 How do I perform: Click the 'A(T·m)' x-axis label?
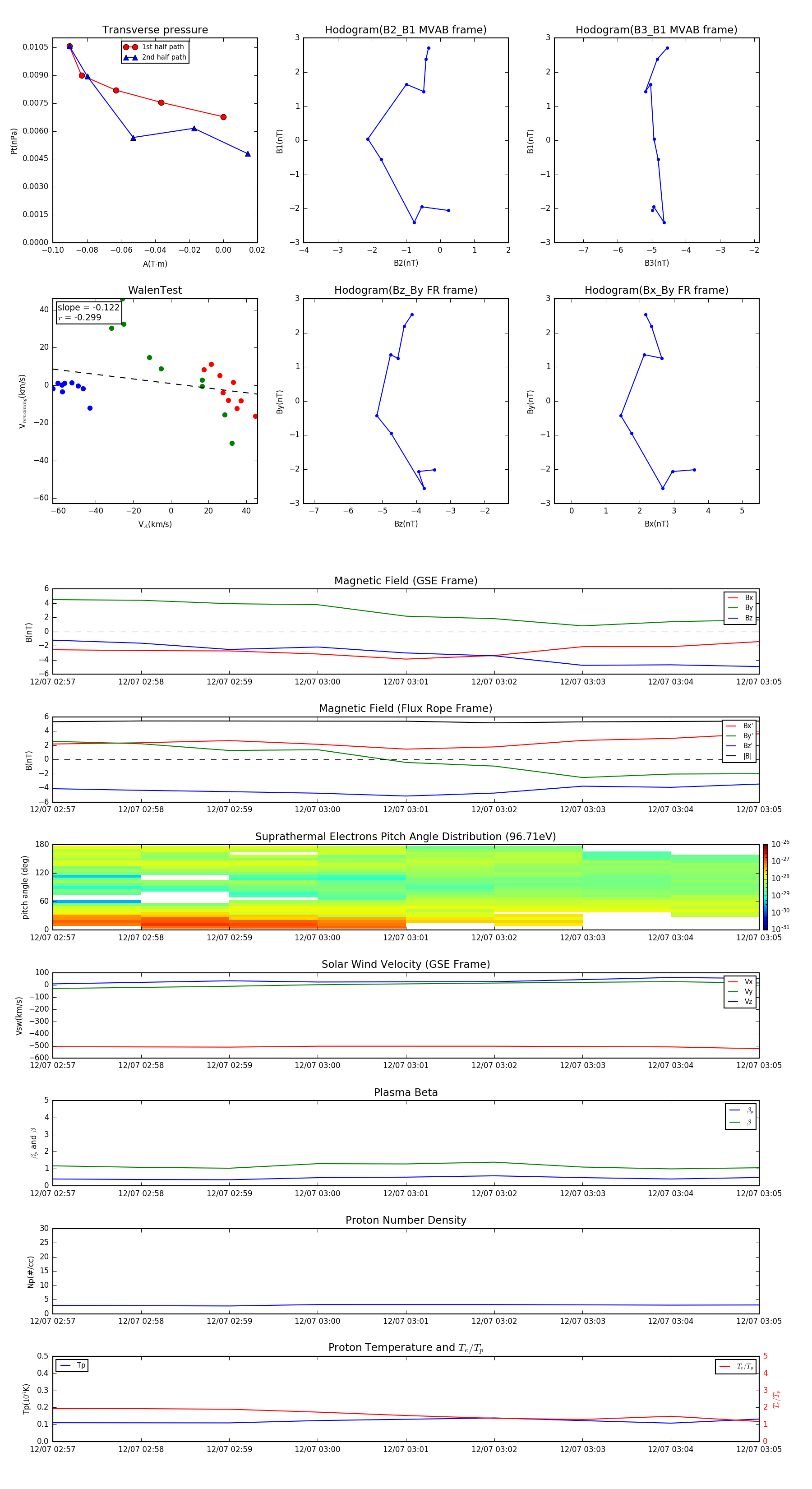pyautogui.click(x=155, y=264)
